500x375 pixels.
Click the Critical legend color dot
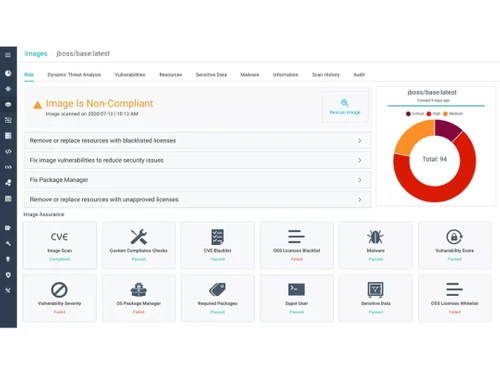(408, 114)
